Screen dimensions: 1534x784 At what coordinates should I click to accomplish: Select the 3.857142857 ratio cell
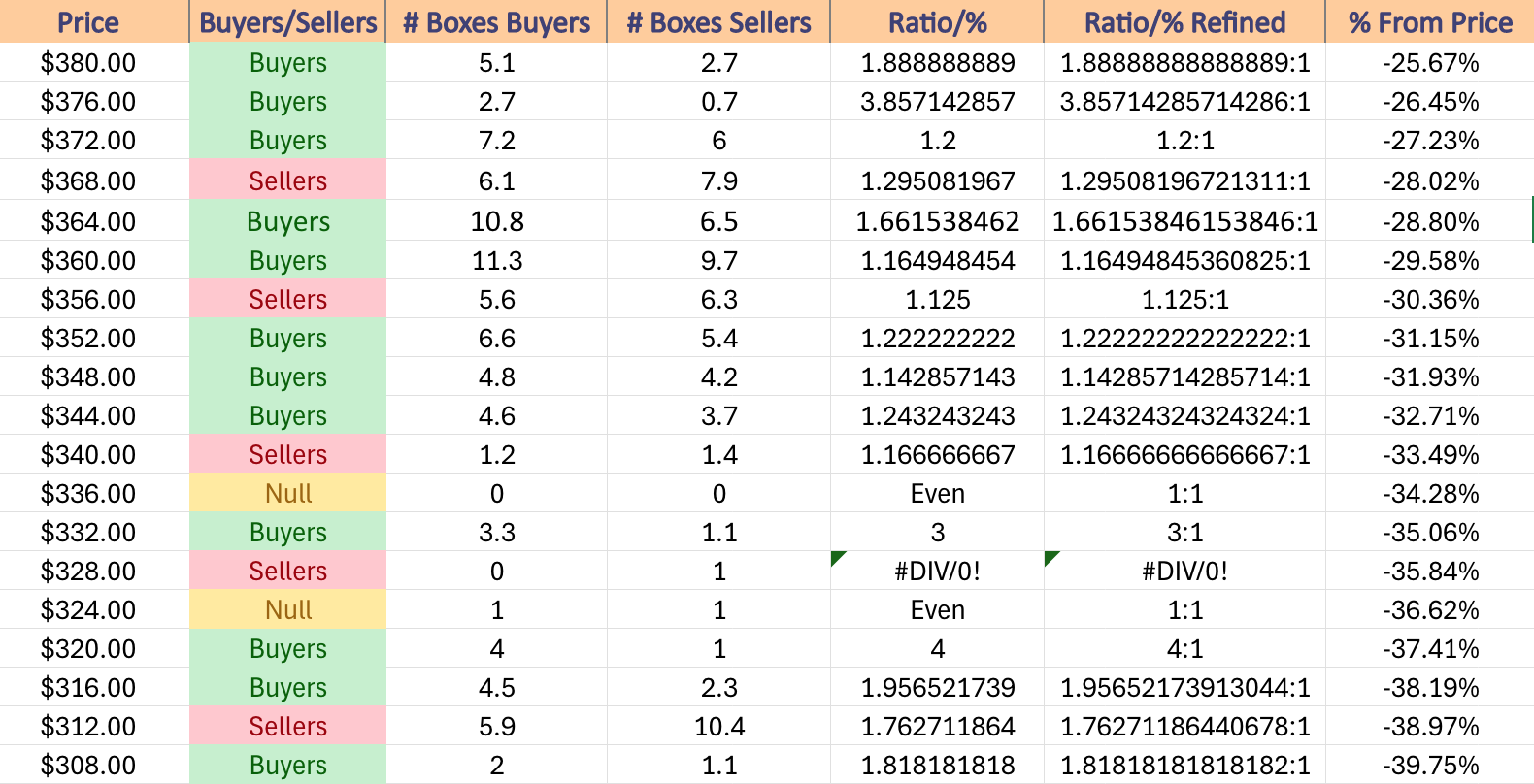click(x=937, y=101)
